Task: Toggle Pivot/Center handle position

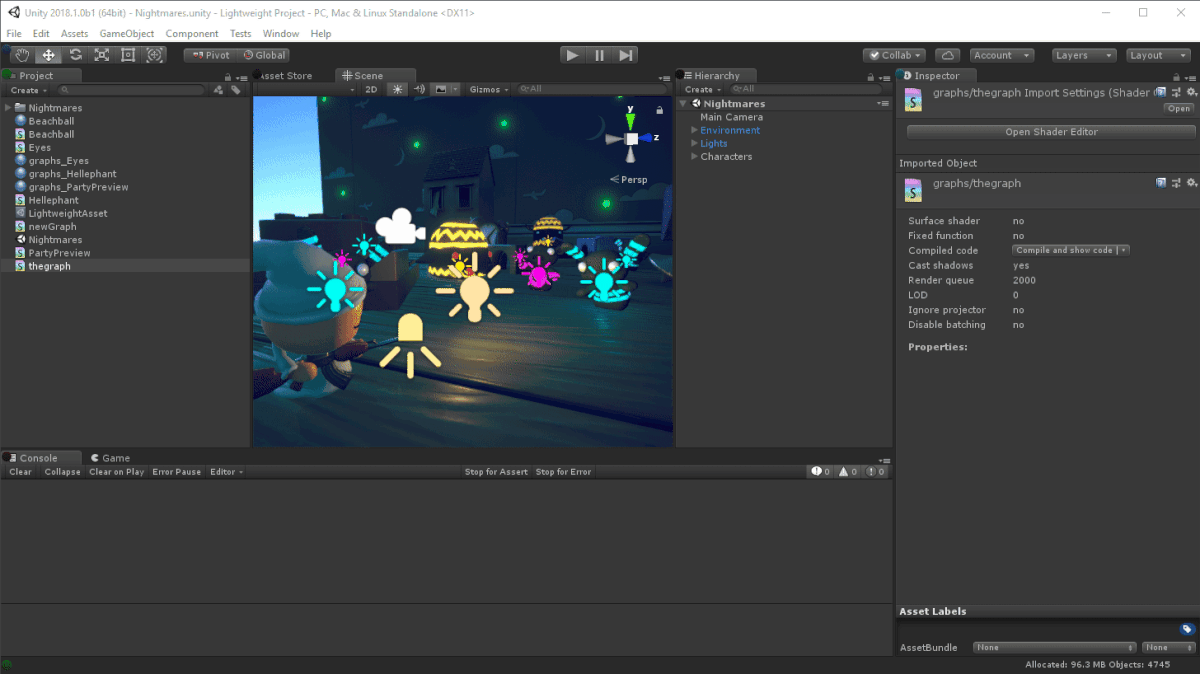Action: point(210,55)
